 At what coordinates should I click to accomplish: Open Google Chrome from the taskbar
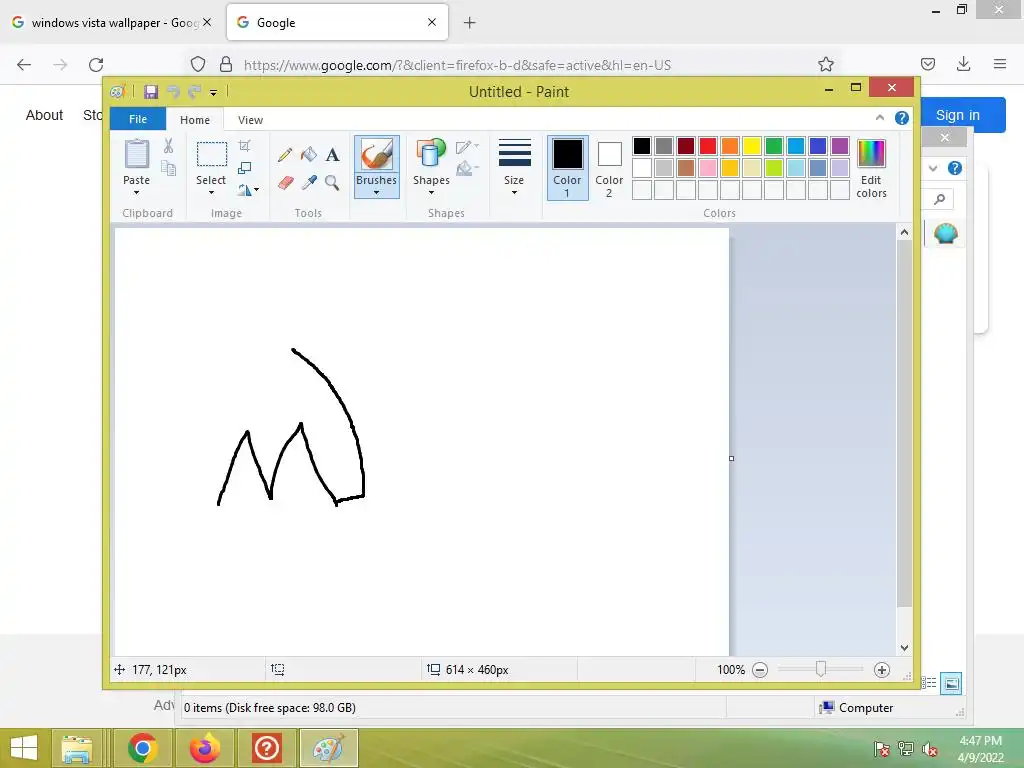coord(142,748)
